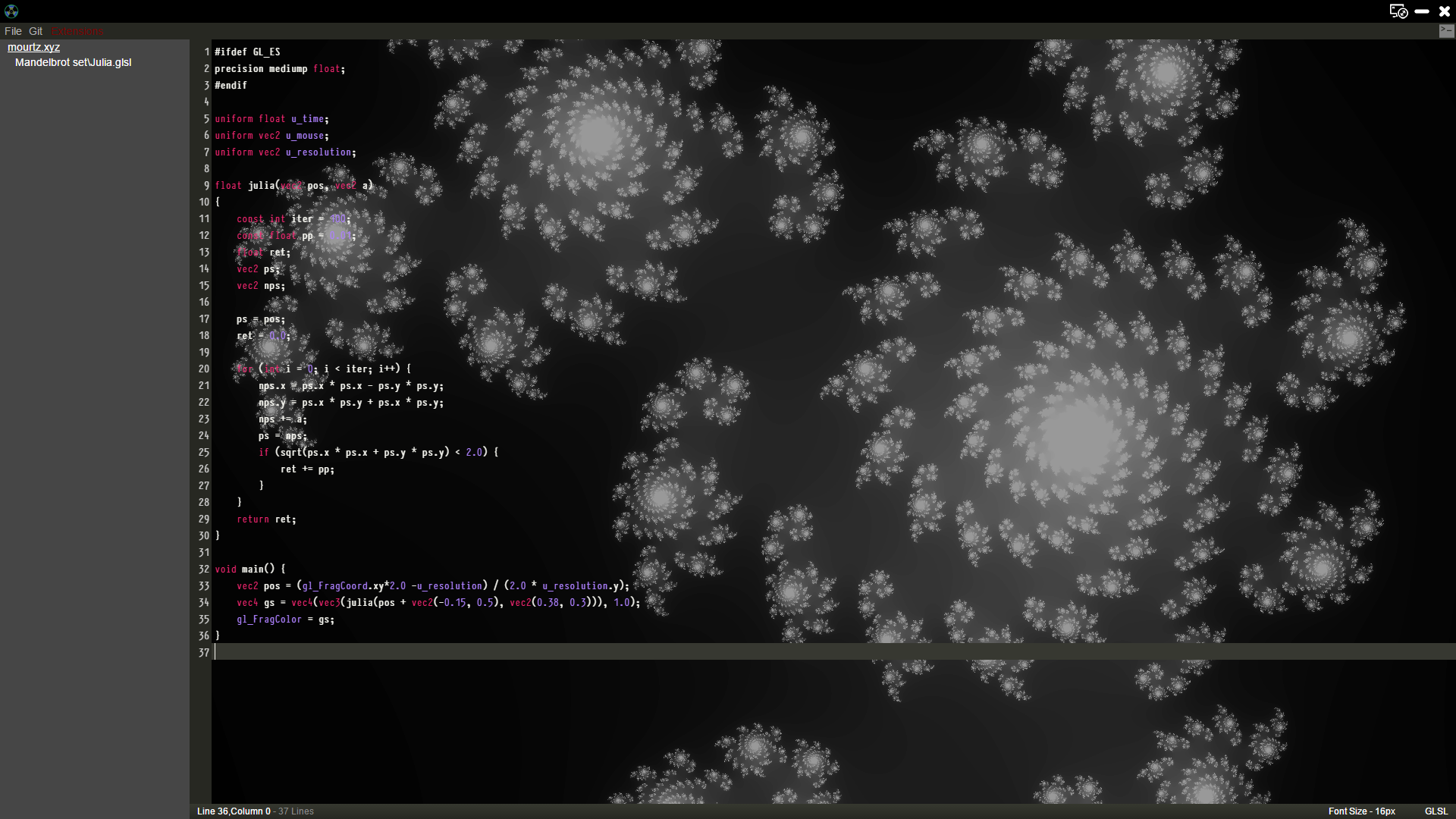Viewport: 1456px width, 819px height.
Task: Minimize the editor window
Action: (1422, 11)
